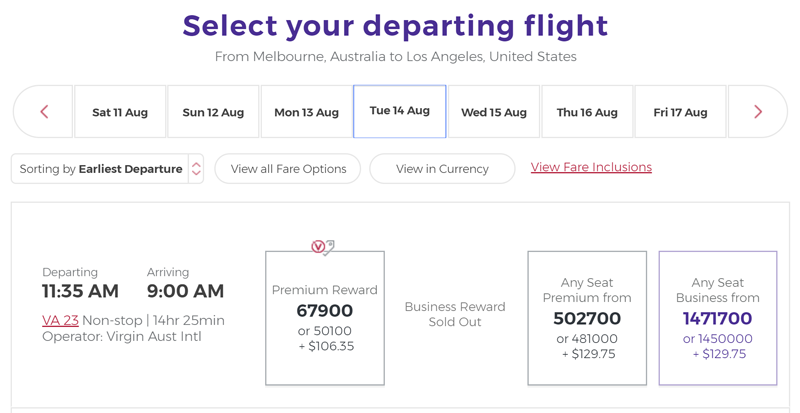Click the Velocity reward tag icon
800x413 pixels.
(323, 247)
